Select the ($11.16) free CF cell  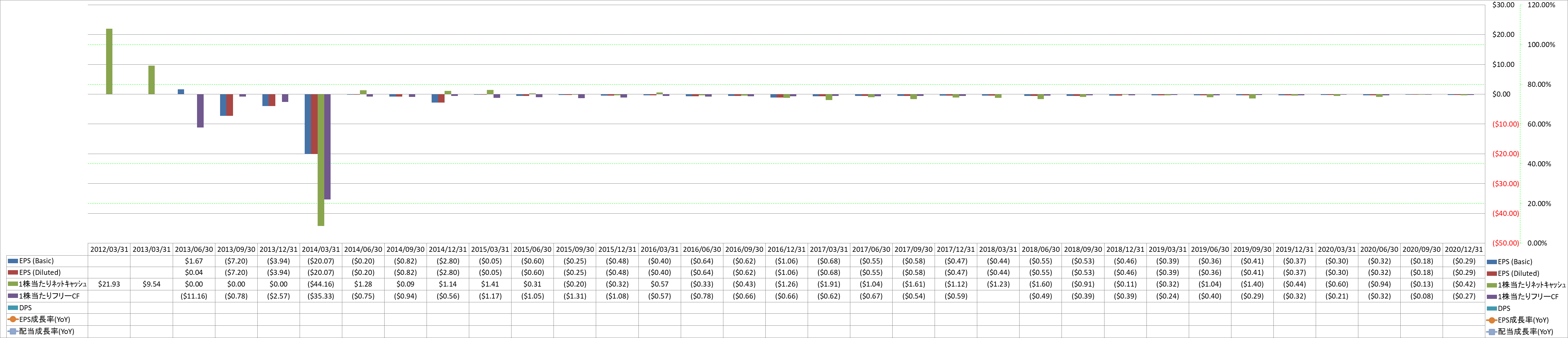194,296
